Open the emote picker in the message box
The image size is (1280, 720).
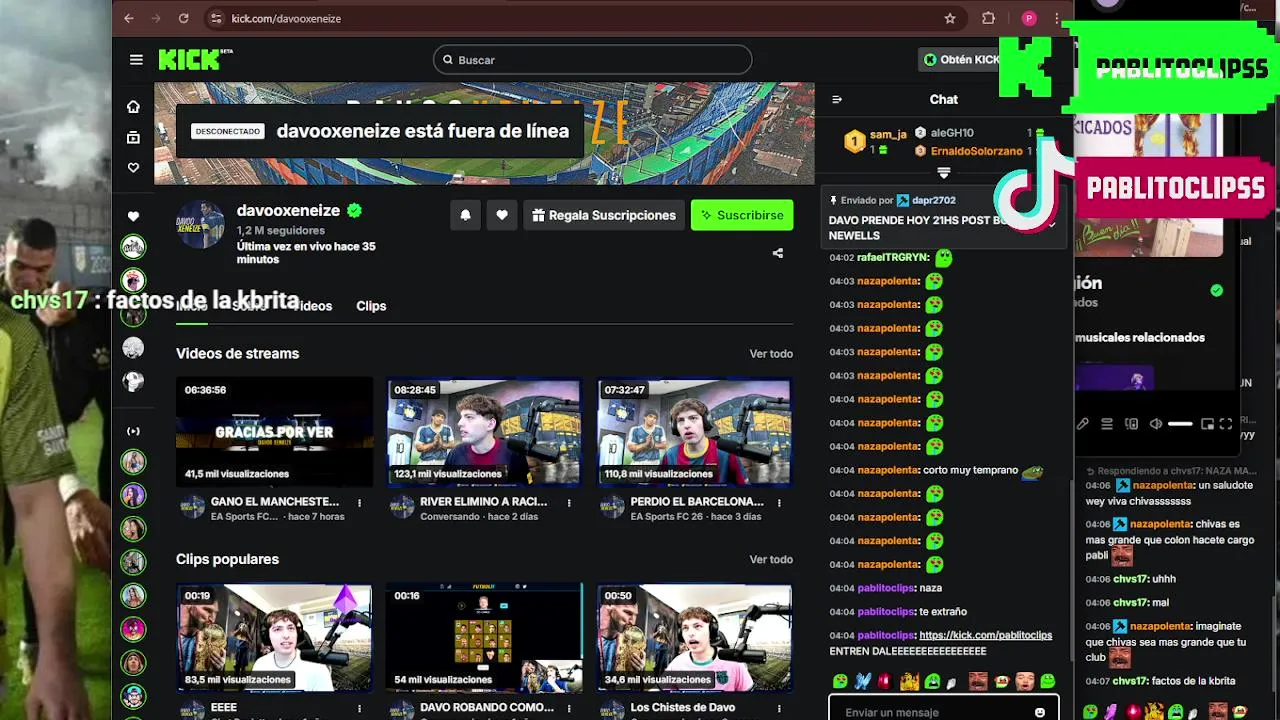tap(1040, 712)
